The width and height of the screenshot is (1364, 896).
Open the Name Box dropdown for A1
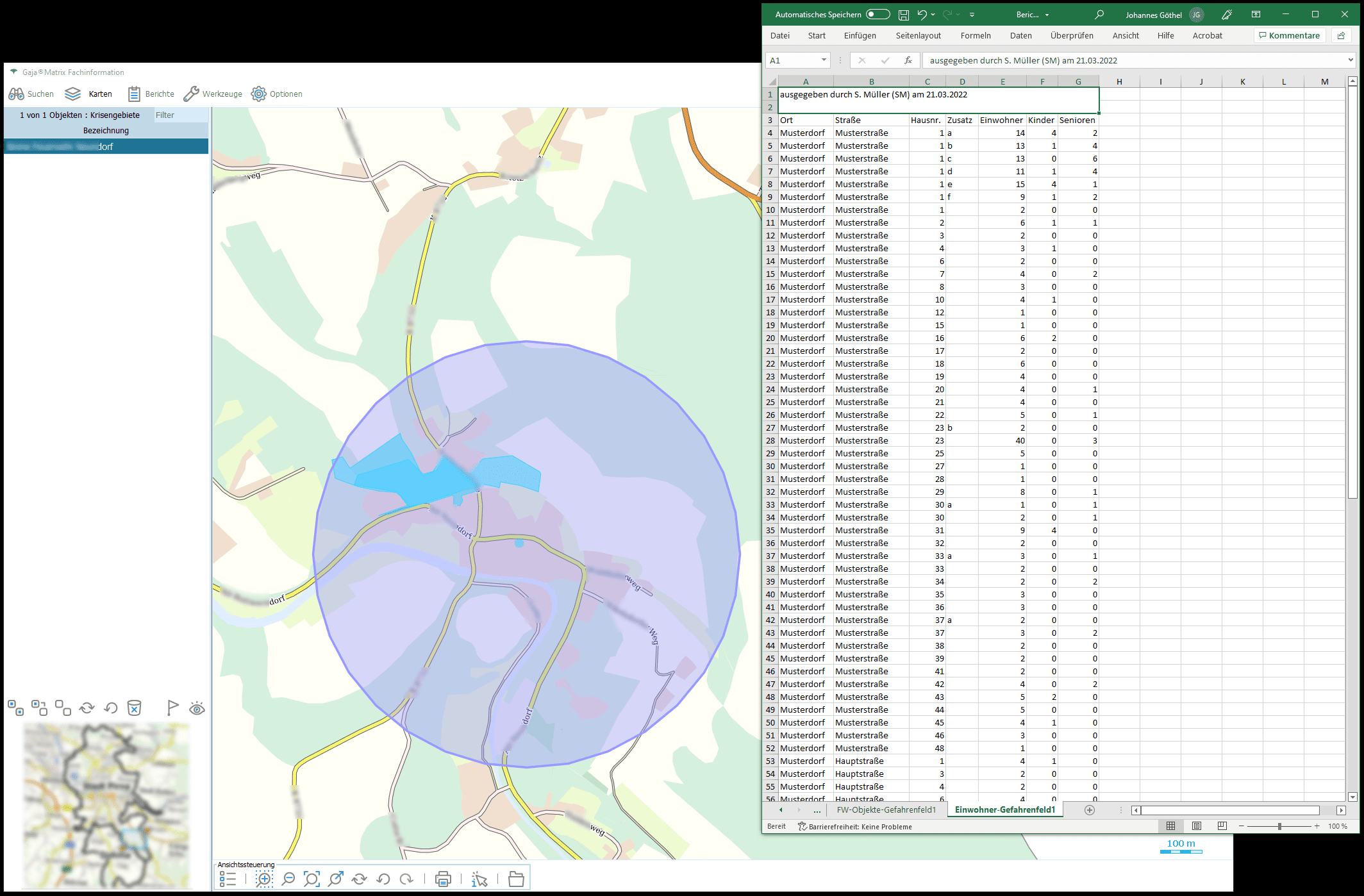click(824, 60)
